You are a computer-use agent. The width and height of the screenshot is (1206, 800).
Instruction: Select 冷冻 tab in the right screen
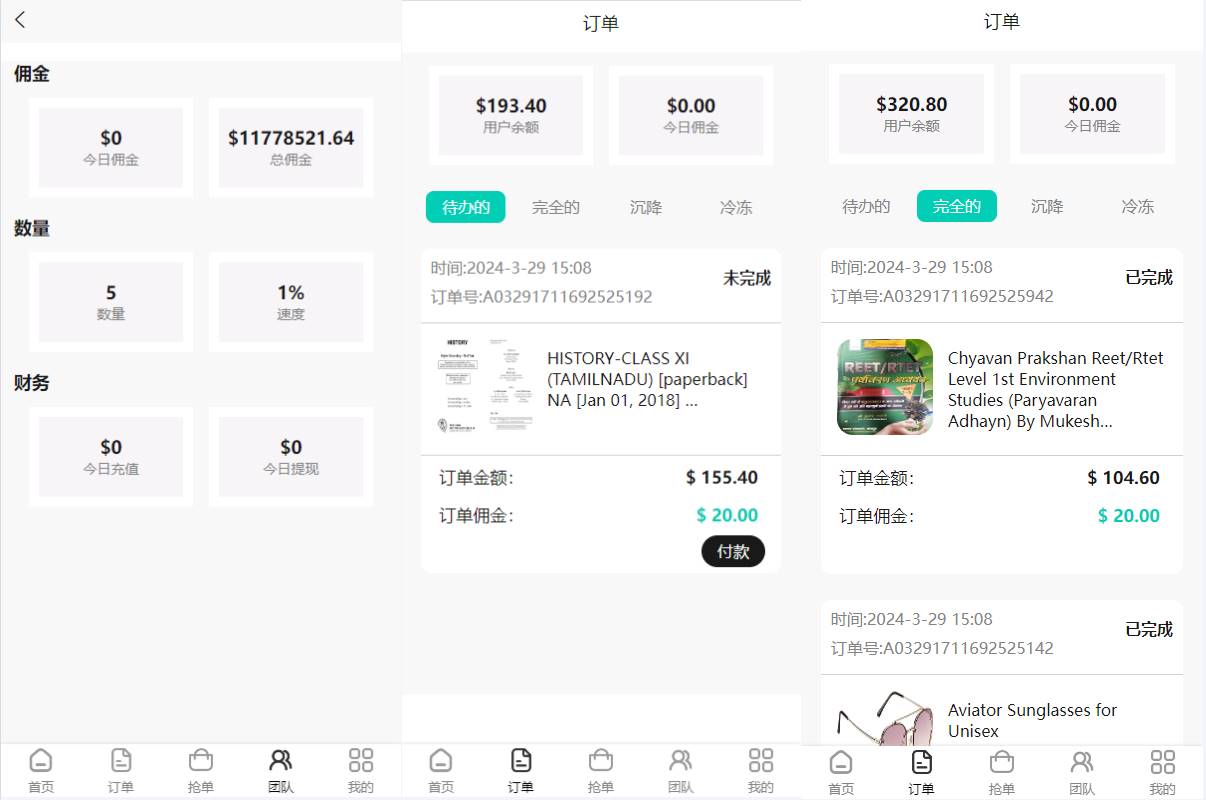pos(1137,207)
